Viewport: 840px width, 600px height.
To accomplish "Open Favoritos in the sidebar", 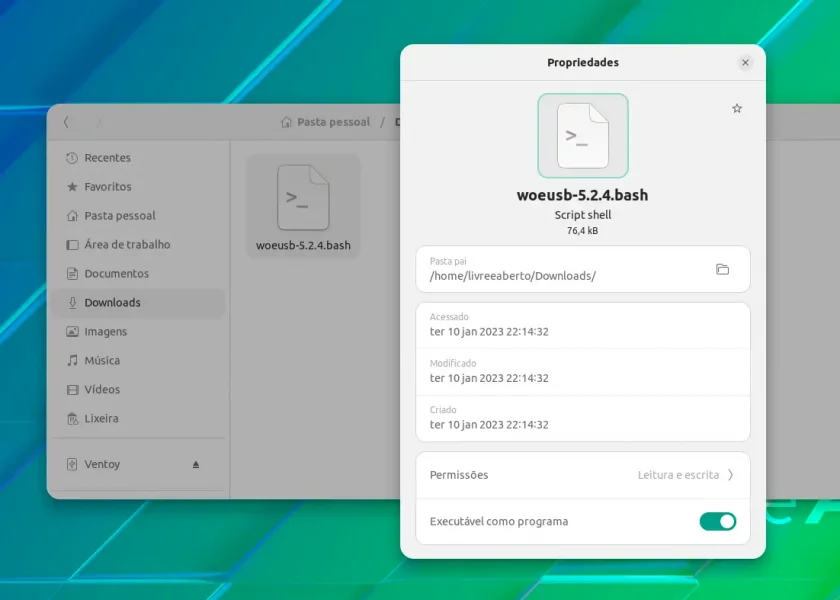I will 139,186.
